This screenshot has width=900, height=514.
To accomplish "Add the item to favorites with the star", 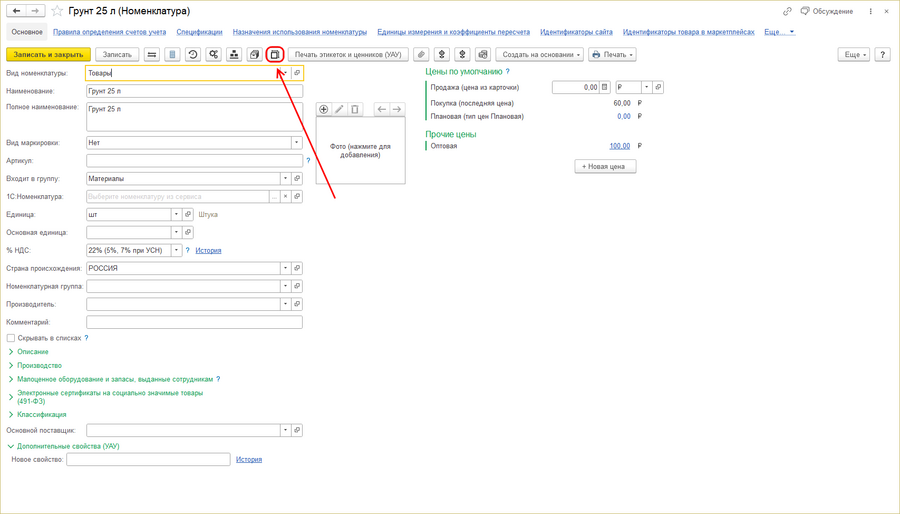I will [x=57, y=11].
